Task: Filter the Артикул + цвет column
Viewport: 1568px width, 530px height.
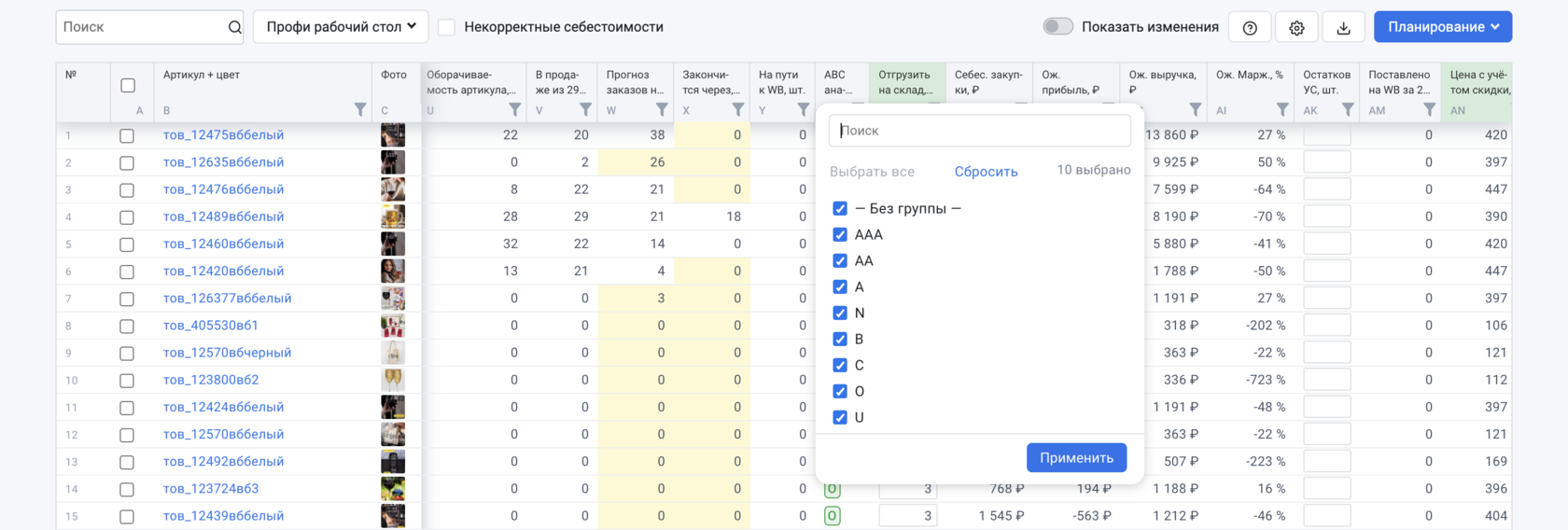Action: point(360,110)
